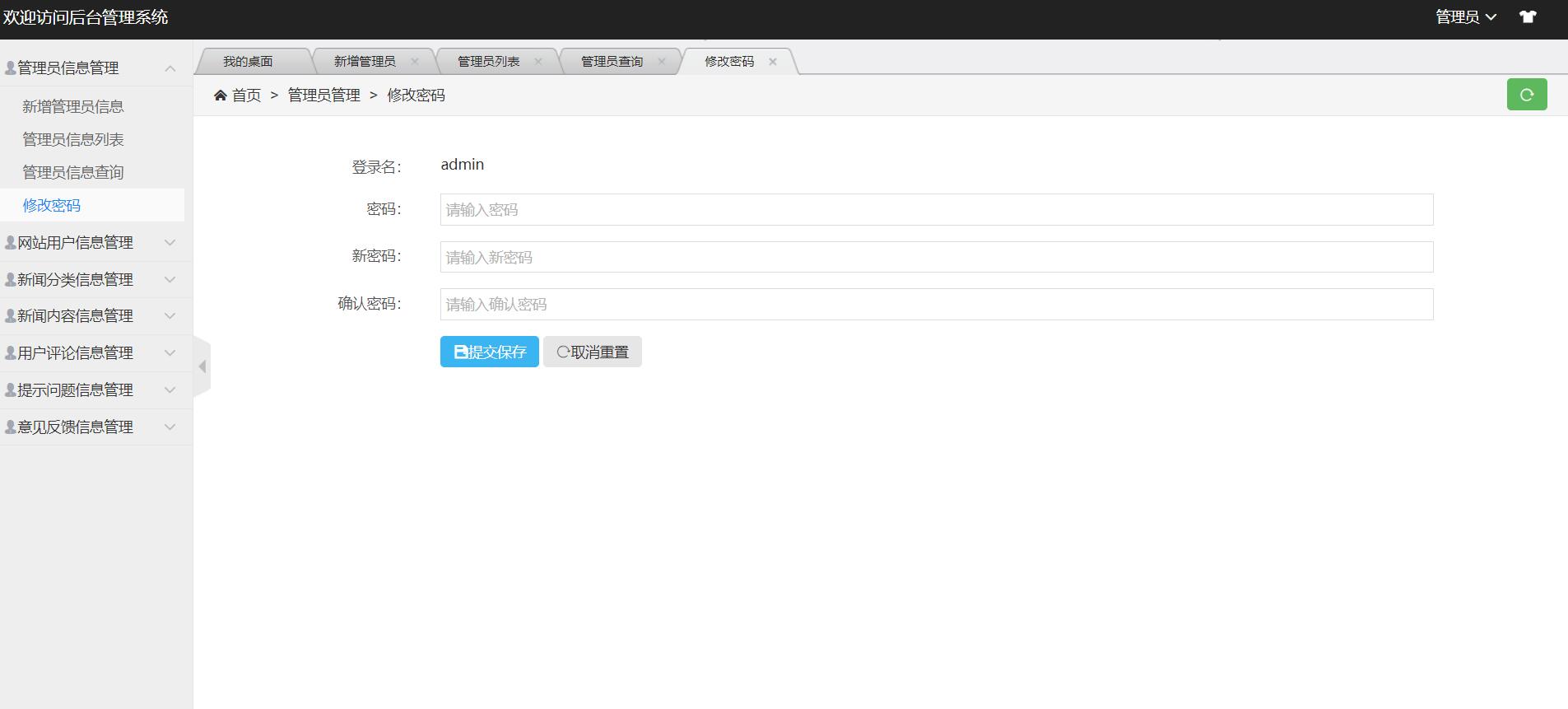This screenshot has height=709, width=1568.
Task: Click 修改密码 in the breadcrumb
Action: tap(416, 96)
